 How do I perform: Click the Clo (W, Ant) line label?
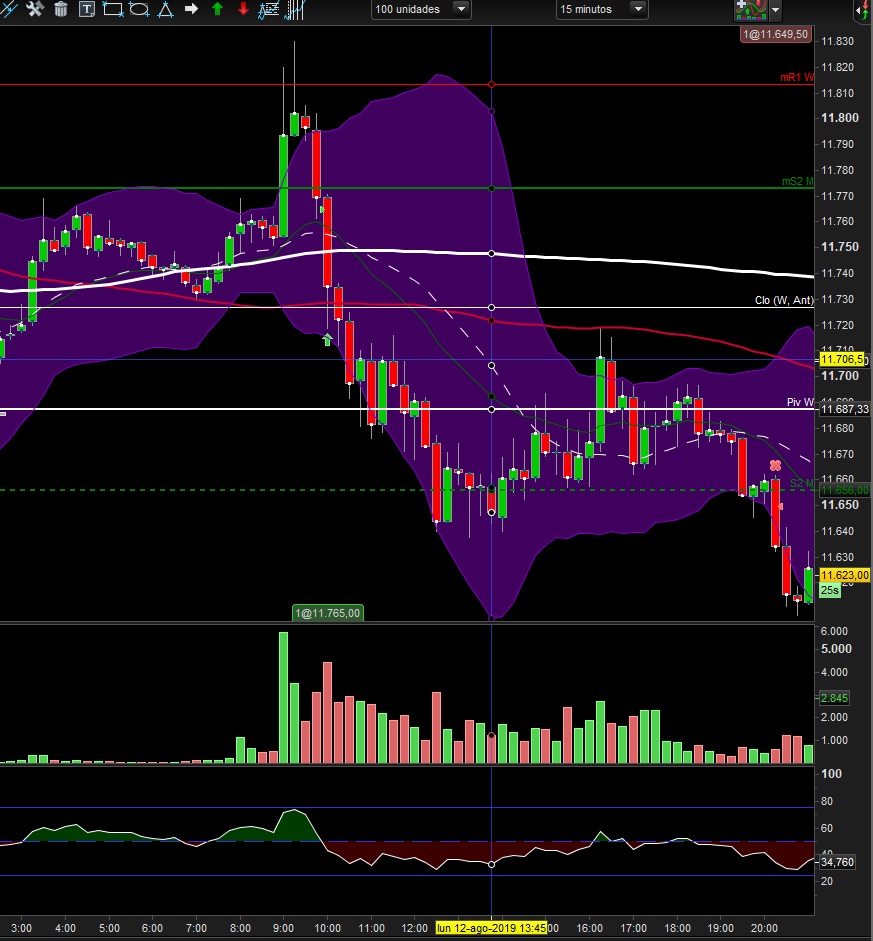click(784, 300)
